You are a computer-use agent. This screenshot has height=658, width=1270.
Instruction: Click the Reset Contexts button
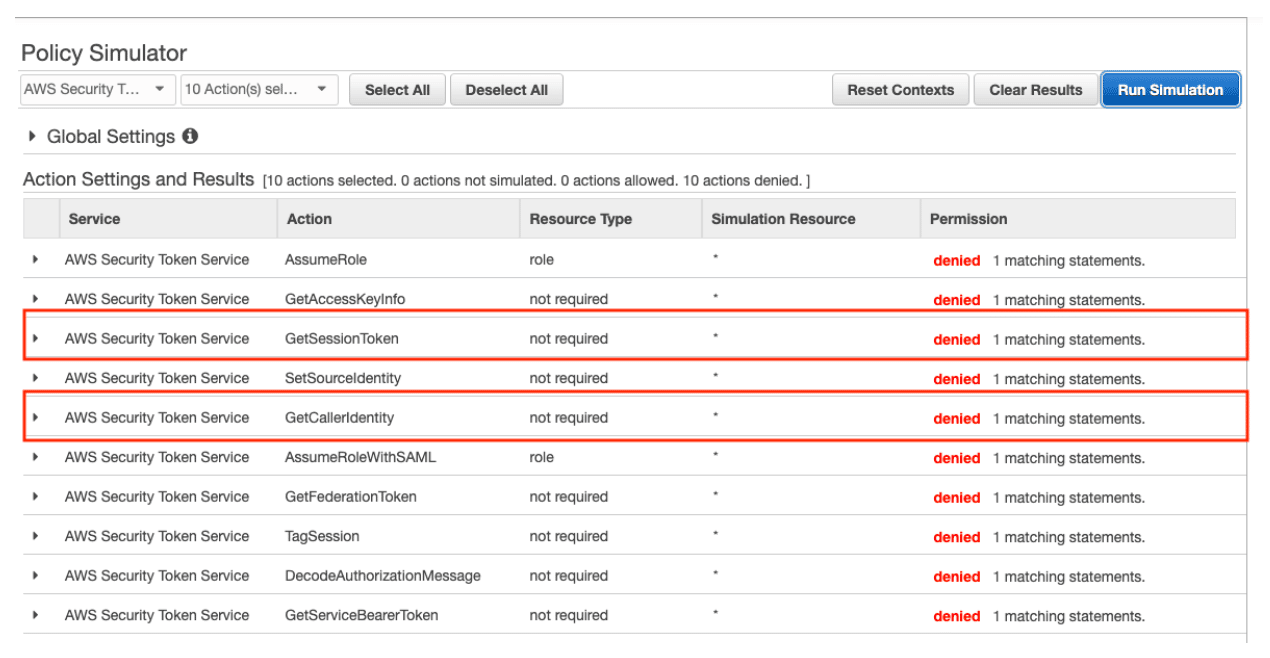tap(900, 90)
